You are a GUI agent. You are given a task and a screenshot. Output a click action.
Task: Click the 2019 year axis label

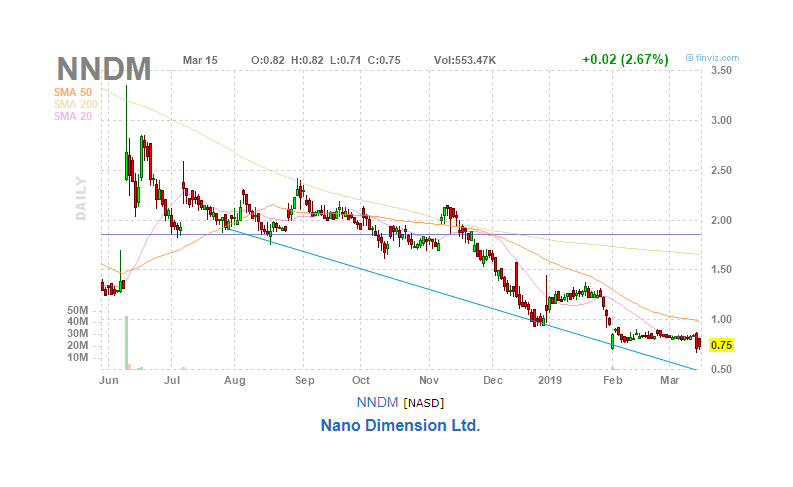click(x=550, y=380)
